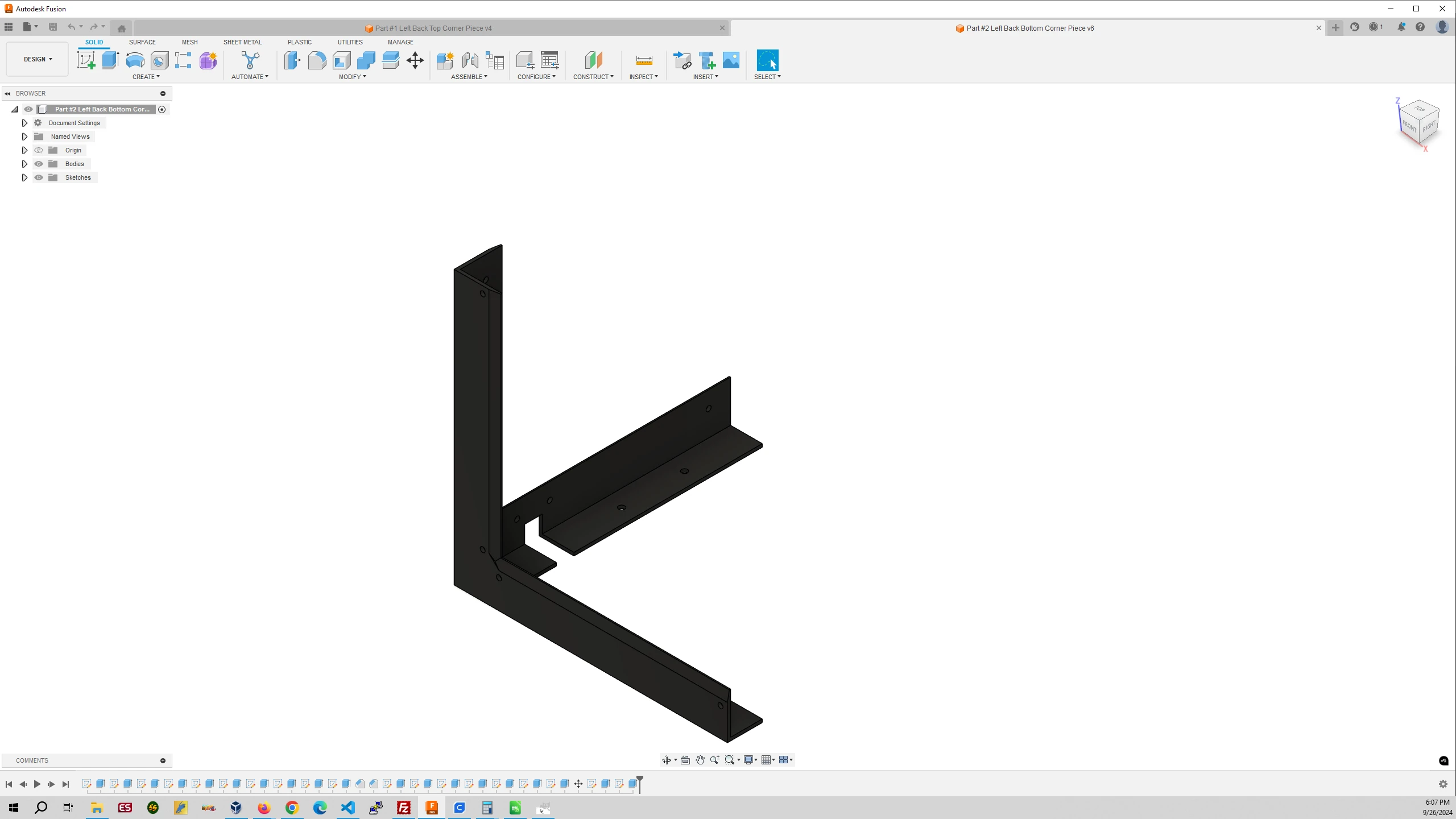This screenshot has width=1456, height=819.
Task: Expand the Bodies tree item
Action: [25, 164]
